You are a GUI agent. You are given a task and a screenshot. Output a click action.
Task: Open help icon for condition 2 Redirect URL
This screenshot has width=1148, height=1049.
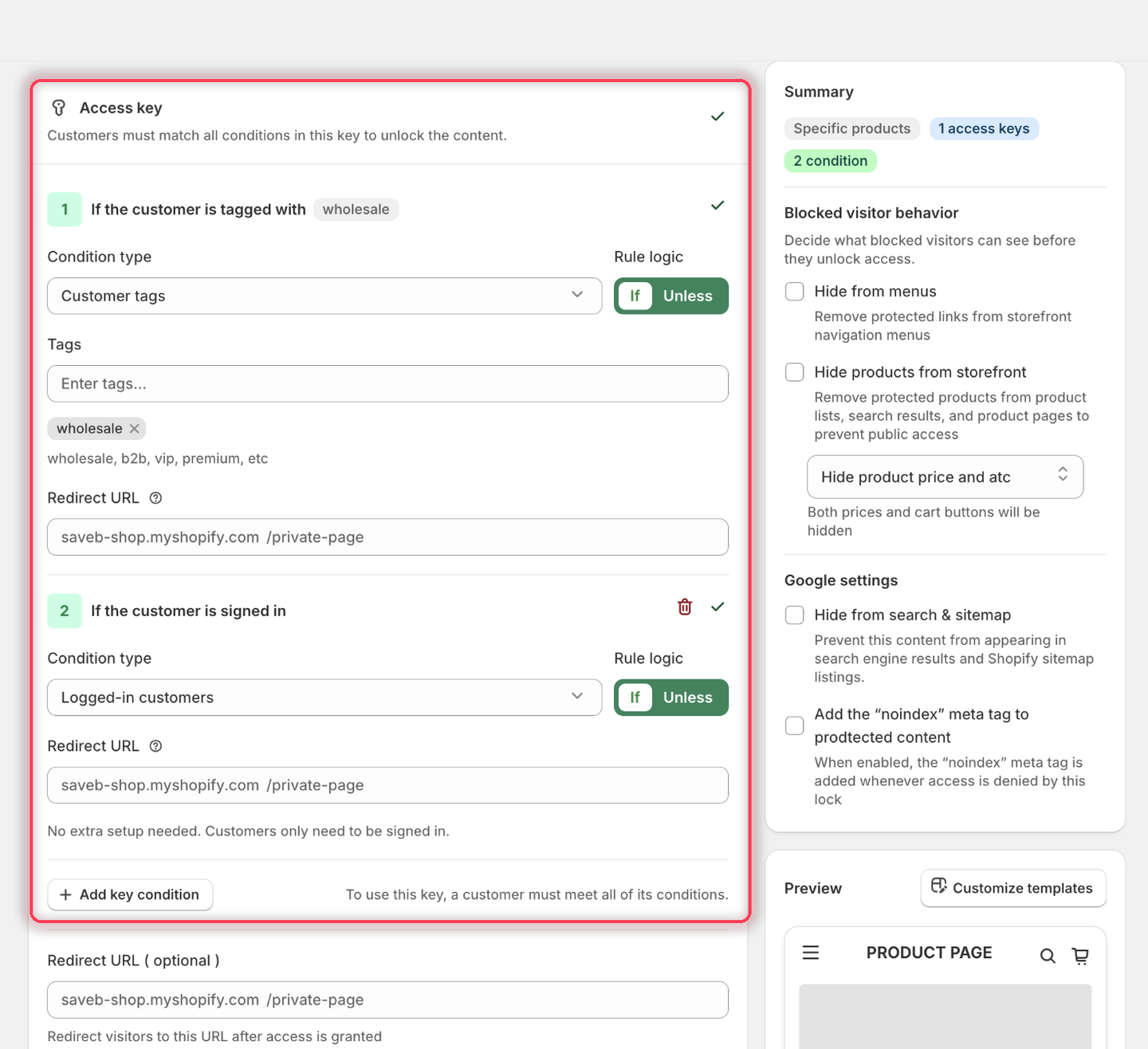click(156, 746)
